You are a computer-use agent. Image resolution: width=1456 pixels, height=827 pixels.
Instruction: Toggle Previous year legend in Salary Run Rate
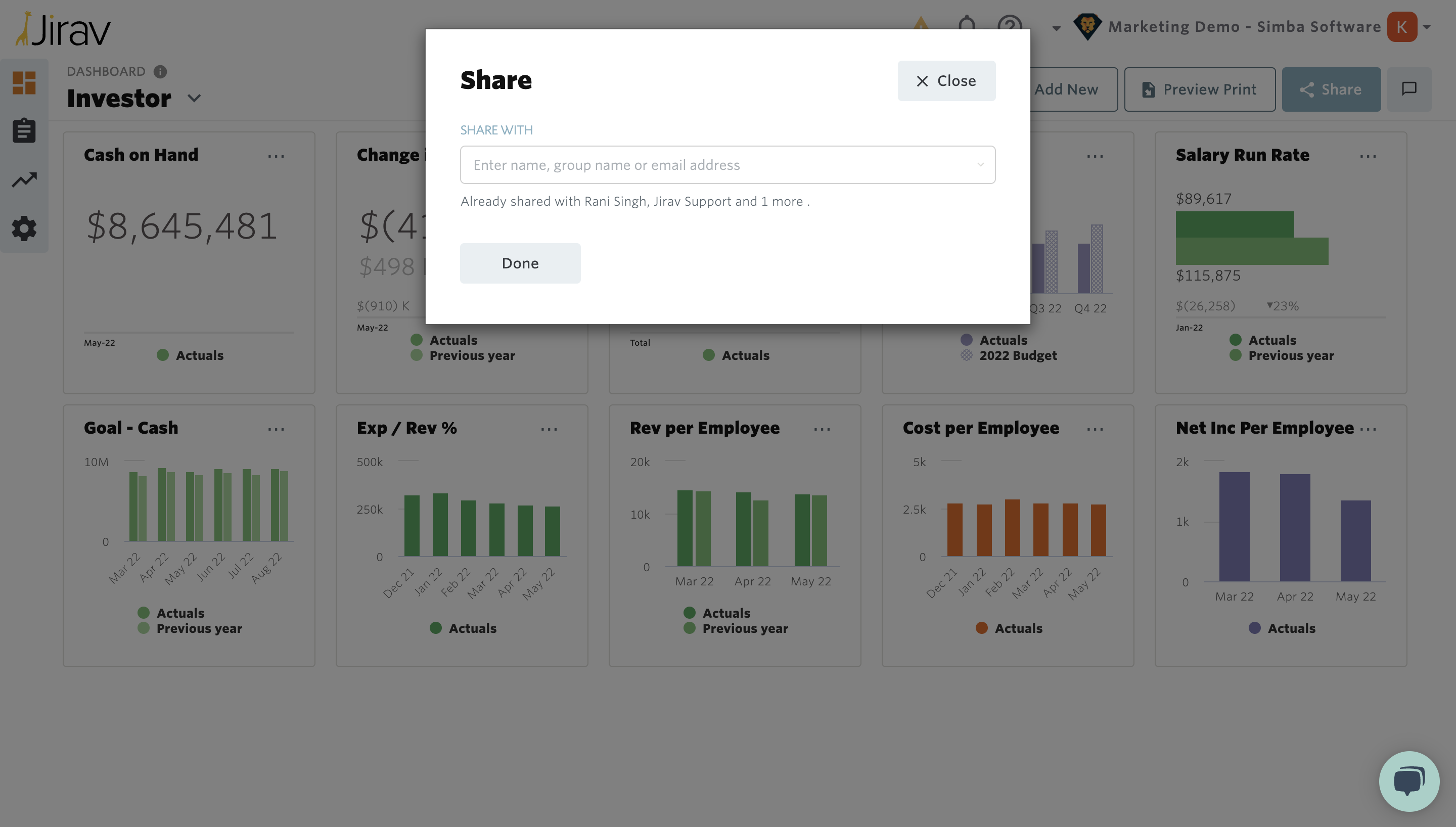[x=1290, y=355]
